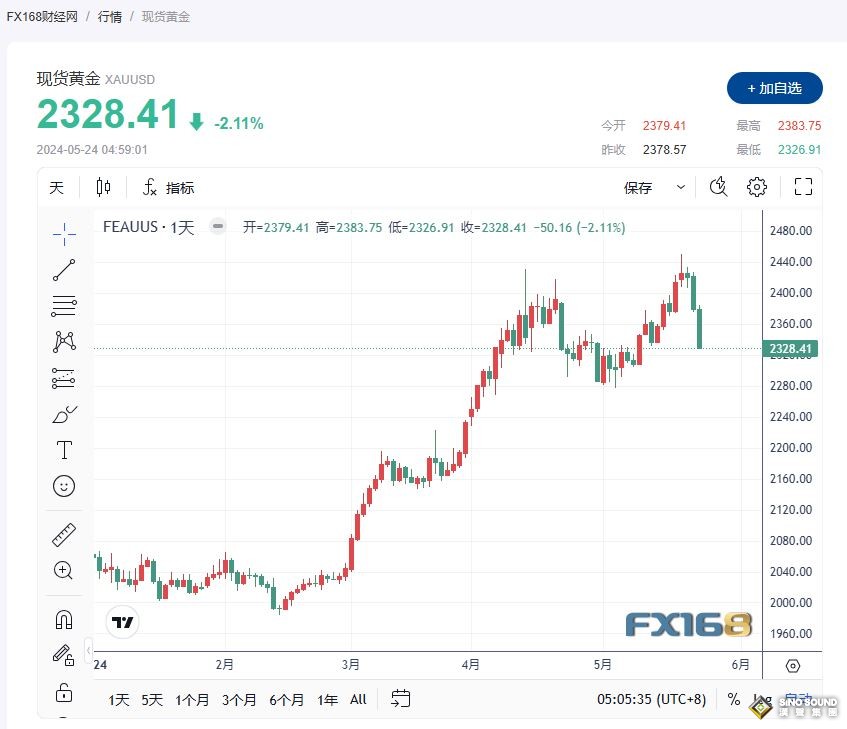Open the quick search lightning icon
Image resolution: width=847 pixels, height=729 pixels.
[x=718, y=187]
